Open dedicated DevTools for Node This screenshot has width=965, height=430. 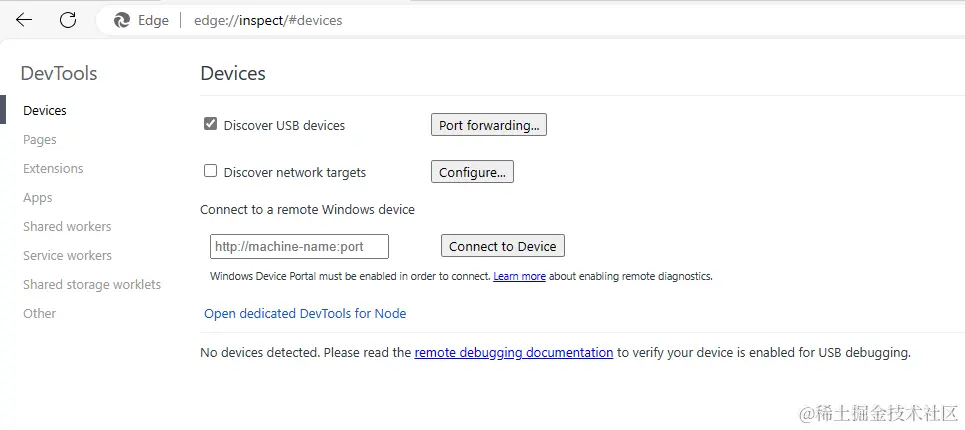click(305, 313)
